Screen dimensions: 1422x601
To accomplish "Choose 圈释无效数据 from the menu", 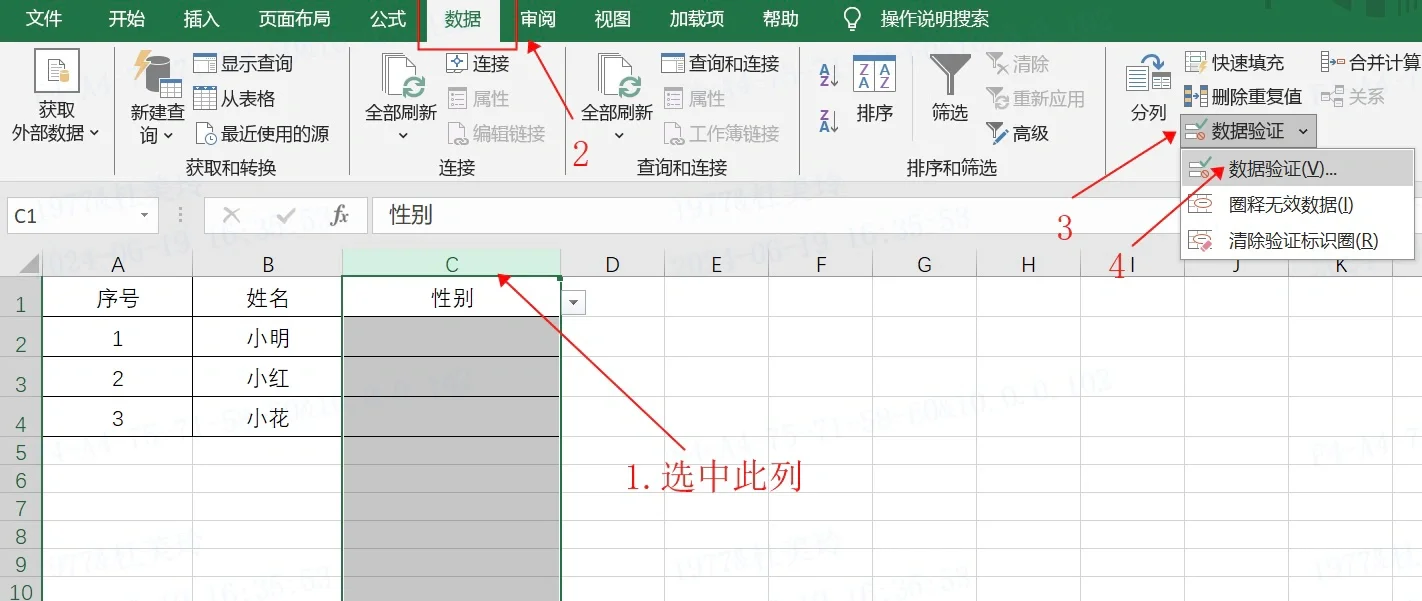I will coord(1290,205).
